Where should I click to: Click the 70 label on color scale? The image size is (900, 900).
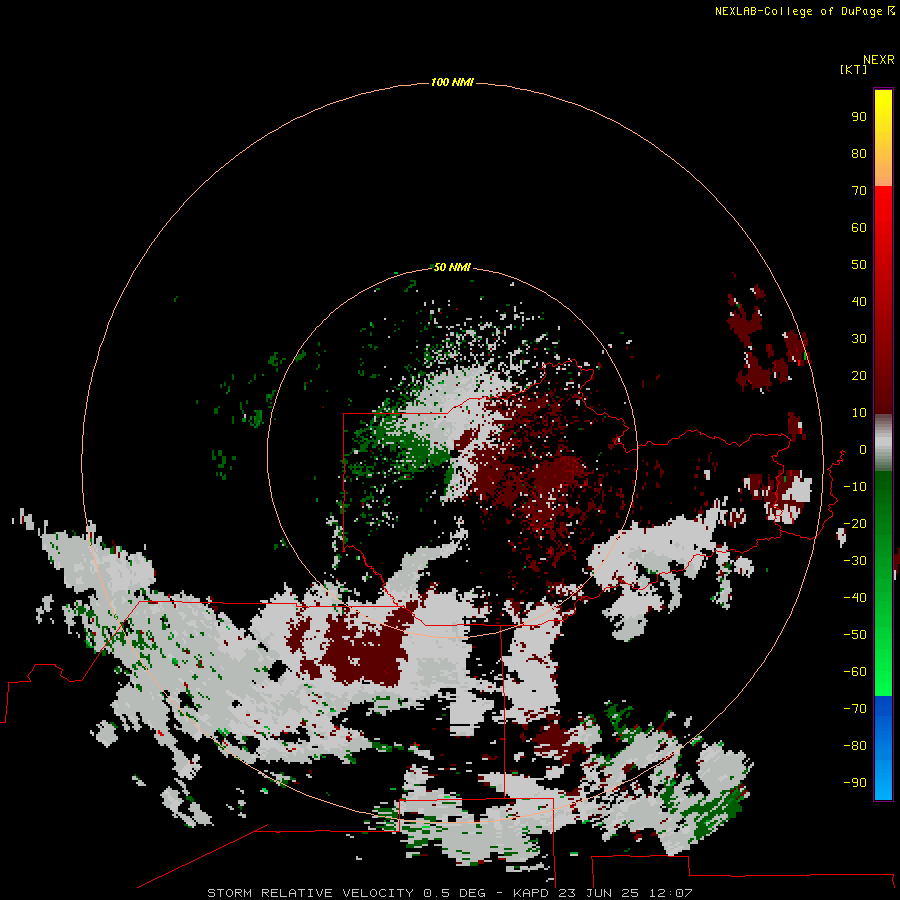[x=859, y=191]
